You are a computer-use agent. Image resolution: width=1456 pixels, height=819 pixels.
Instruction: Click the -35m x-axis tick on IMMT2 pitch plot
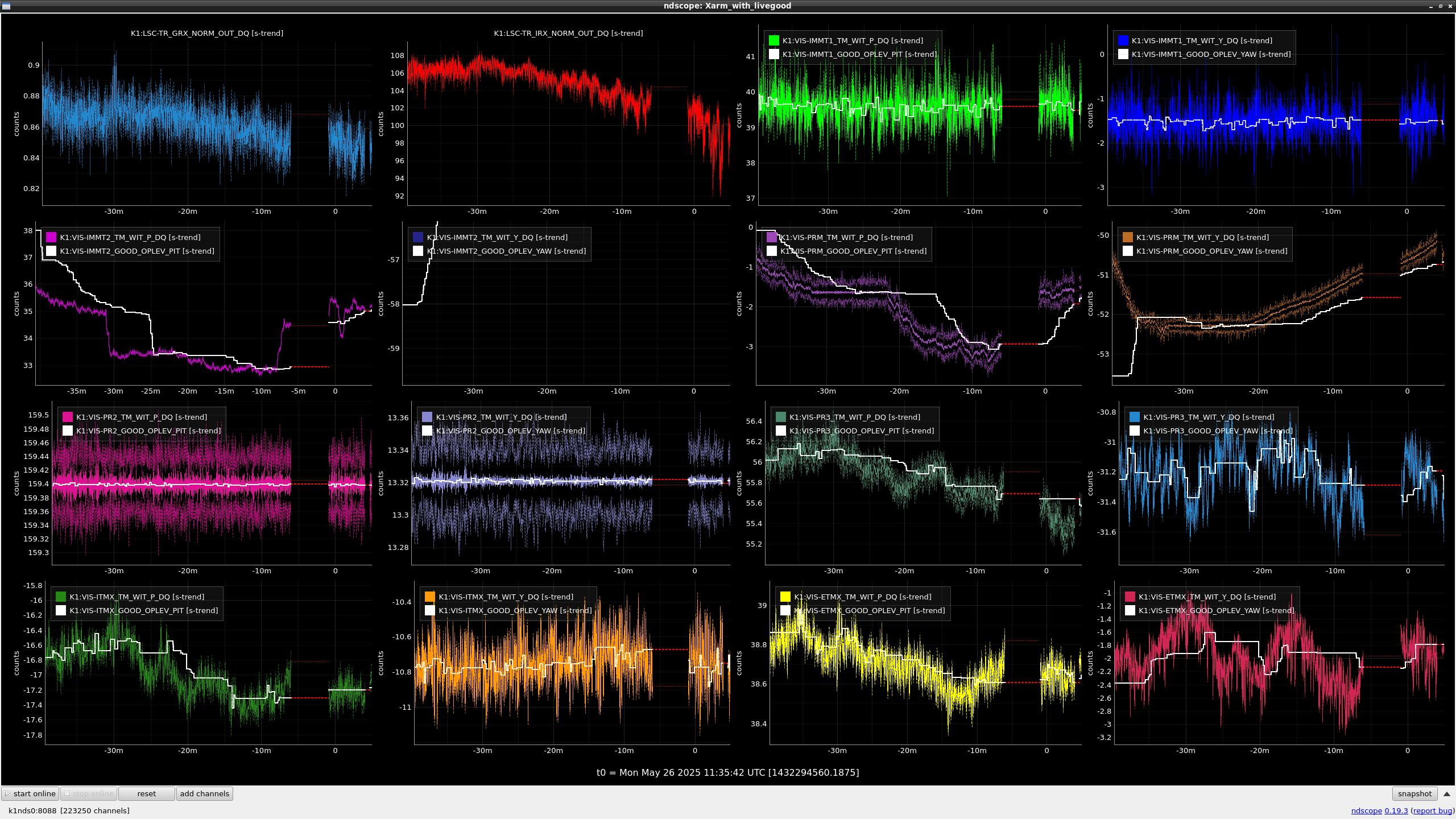click(x=77, y=391)
